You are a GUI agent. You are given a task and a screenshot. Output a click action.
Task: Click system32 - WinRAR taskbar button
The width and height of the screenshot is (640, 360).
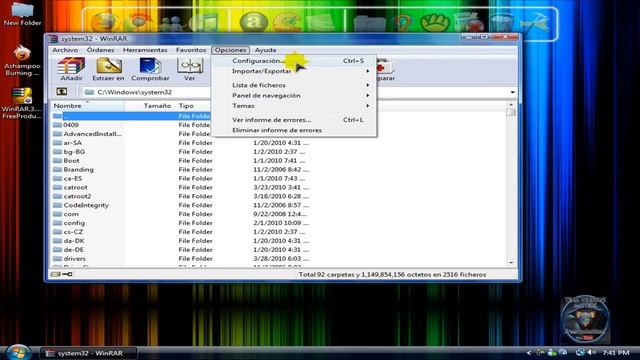click(x=88, y=353)
